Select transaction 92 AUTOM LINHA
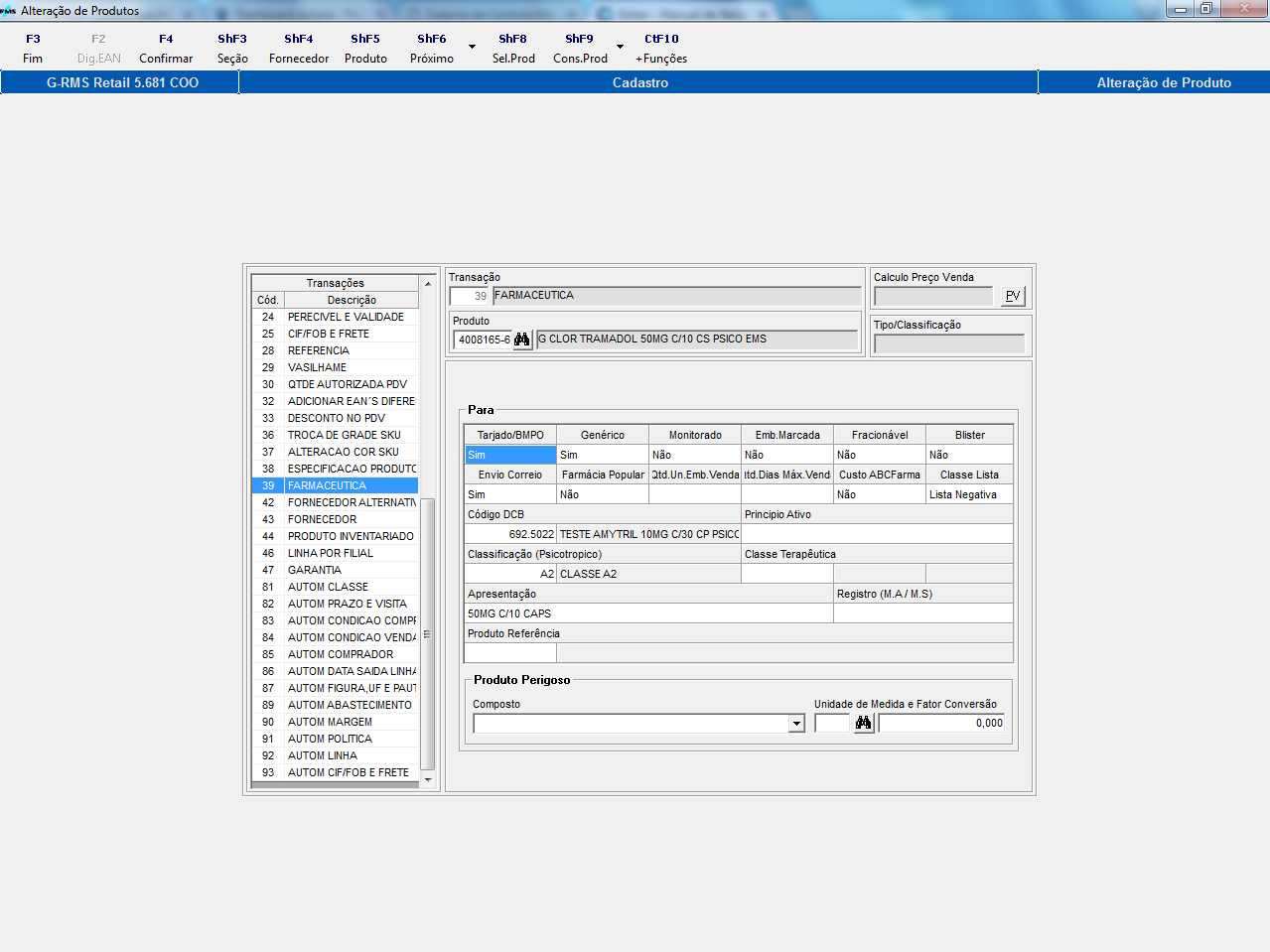Image resolution: width=1270 pixels, height=952 pixels. click(335, 755)
